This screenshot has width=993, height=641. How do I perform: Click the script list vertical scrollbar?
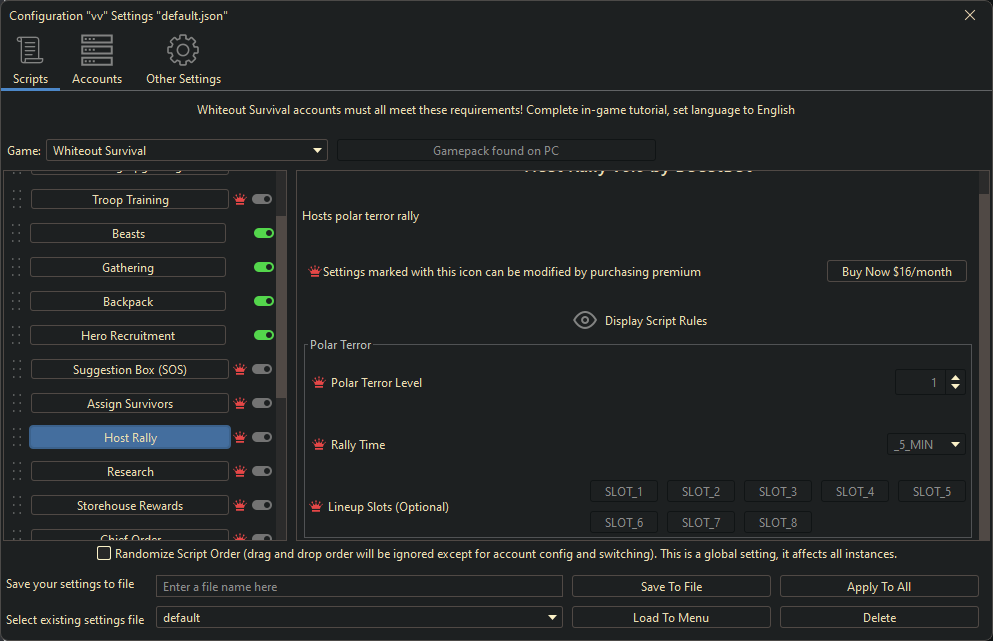coord(281,307)
